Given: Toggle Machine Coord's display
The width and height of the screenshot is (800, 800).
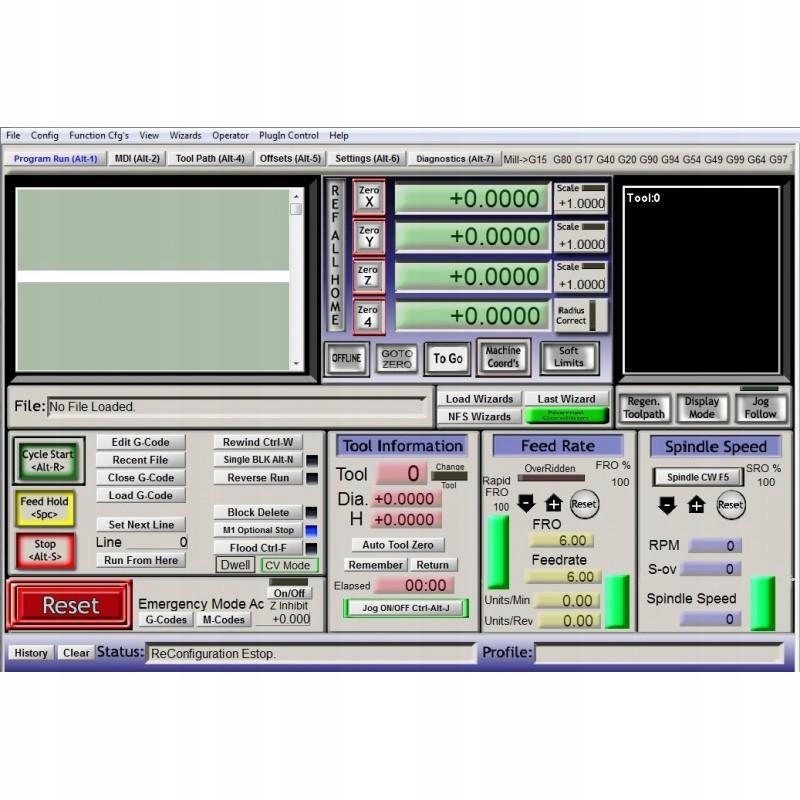Looking at the screenshot, I should [503, 357].
